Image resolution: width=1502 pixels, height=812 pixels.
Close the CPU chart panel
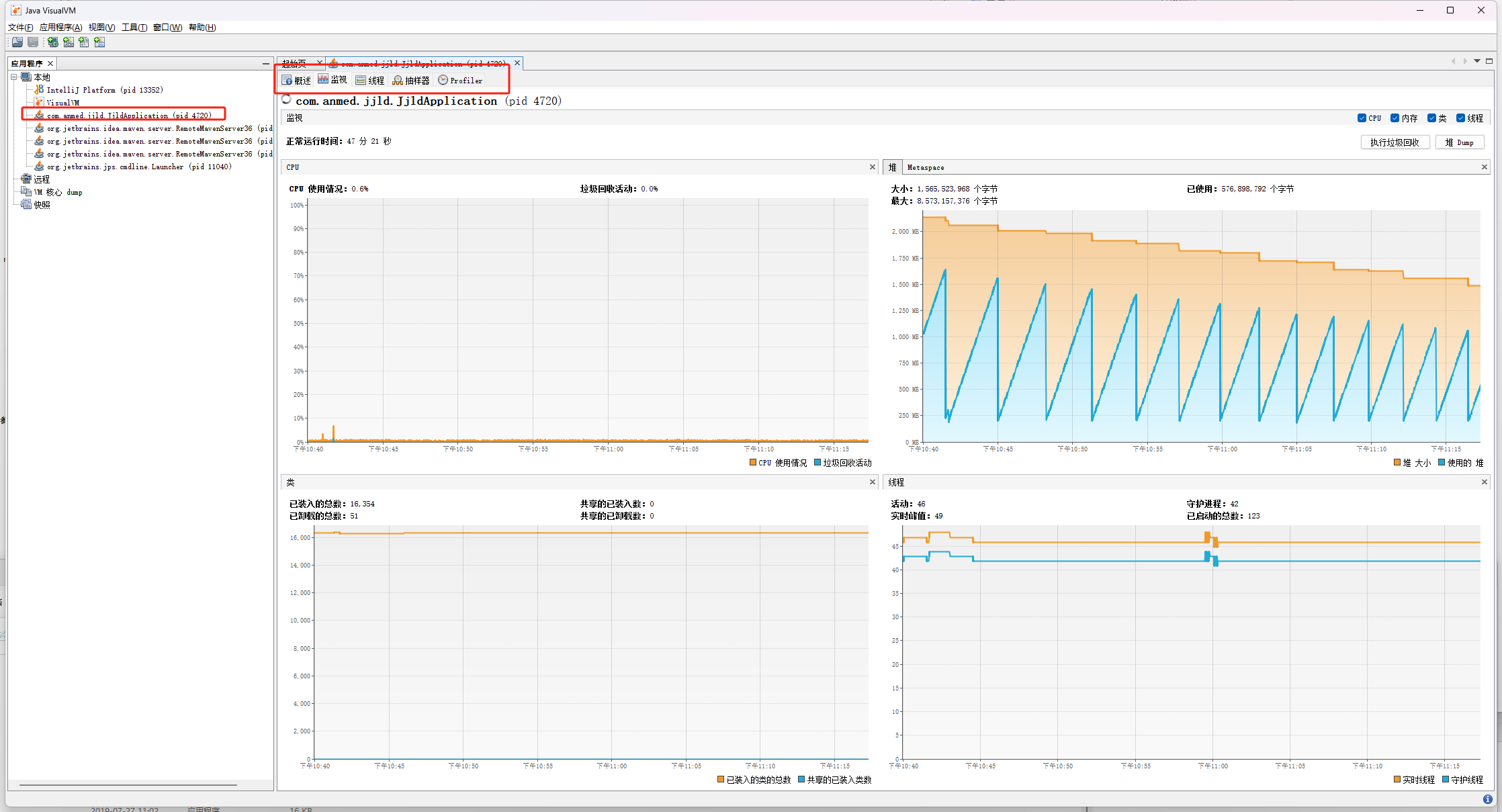pos(873,167)
